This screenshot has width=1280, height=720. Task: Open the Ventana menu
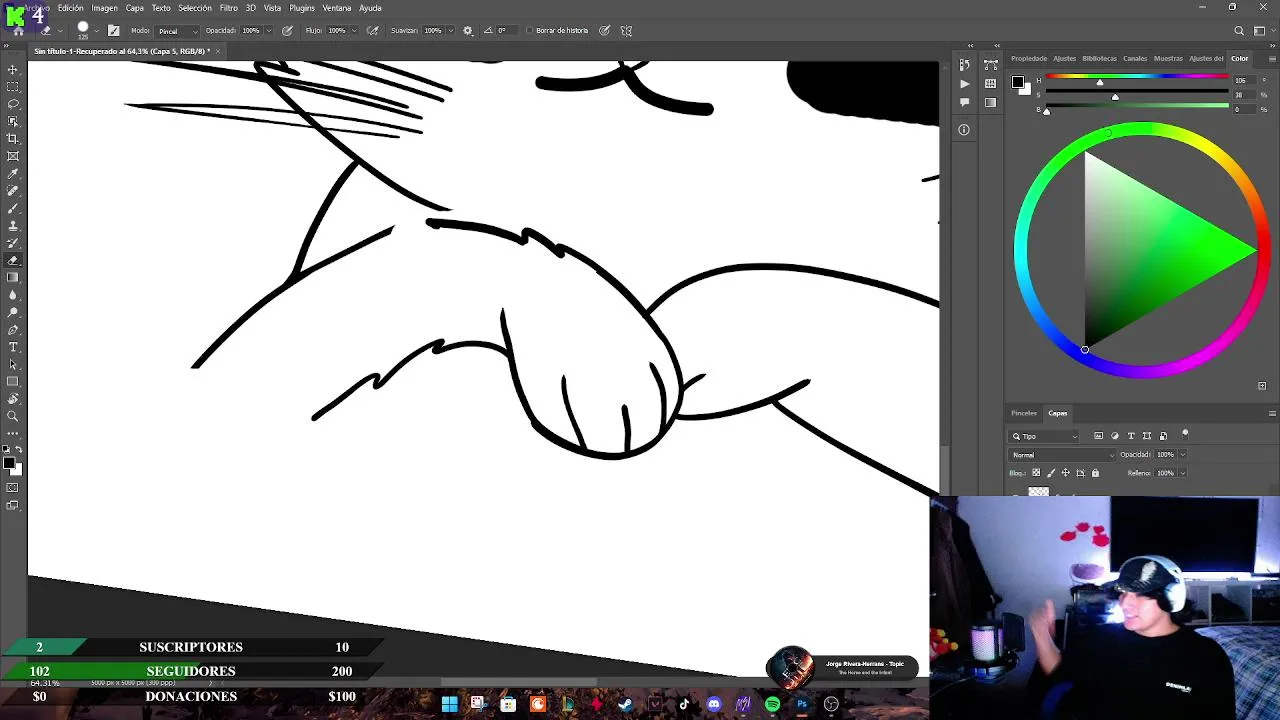337,8
